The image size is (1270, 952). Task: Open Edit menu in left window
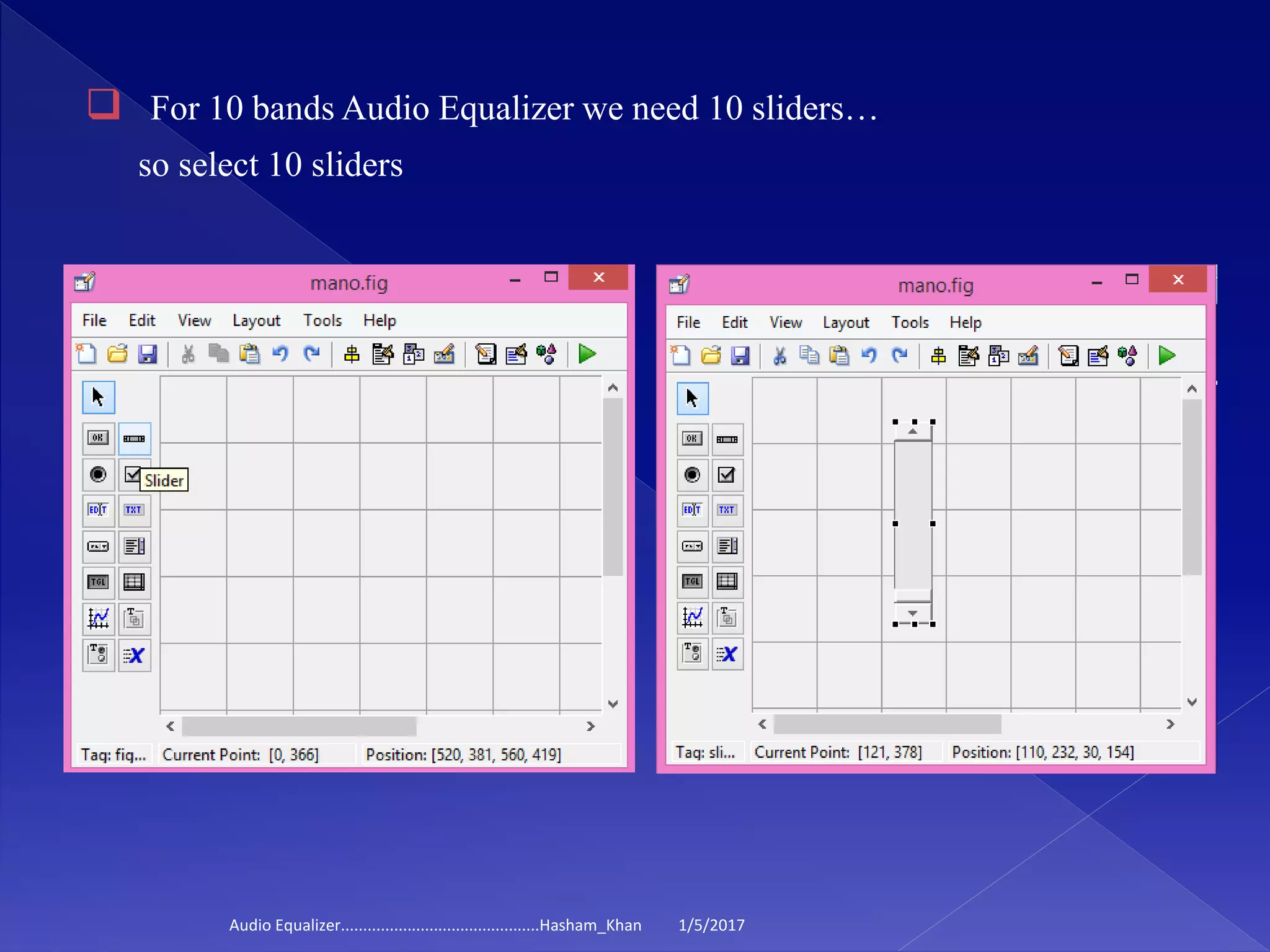[x=142, y=320]
